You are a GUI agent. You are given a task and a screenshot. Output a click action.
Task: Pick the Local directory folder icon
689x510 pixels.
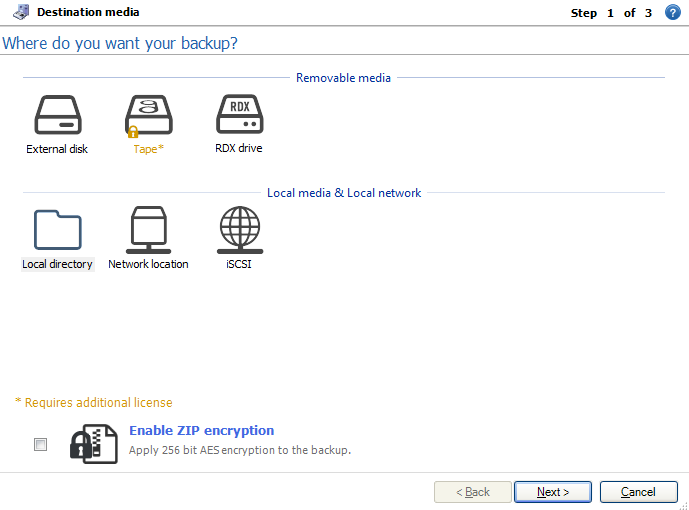58,230
